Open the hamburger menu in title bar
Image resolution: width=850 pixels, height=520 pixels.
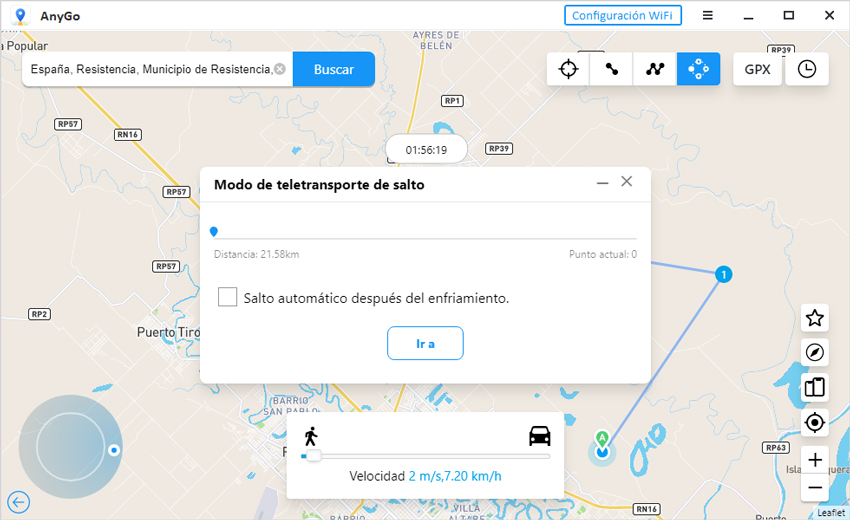pyautogui.click(x=707, y=15)
